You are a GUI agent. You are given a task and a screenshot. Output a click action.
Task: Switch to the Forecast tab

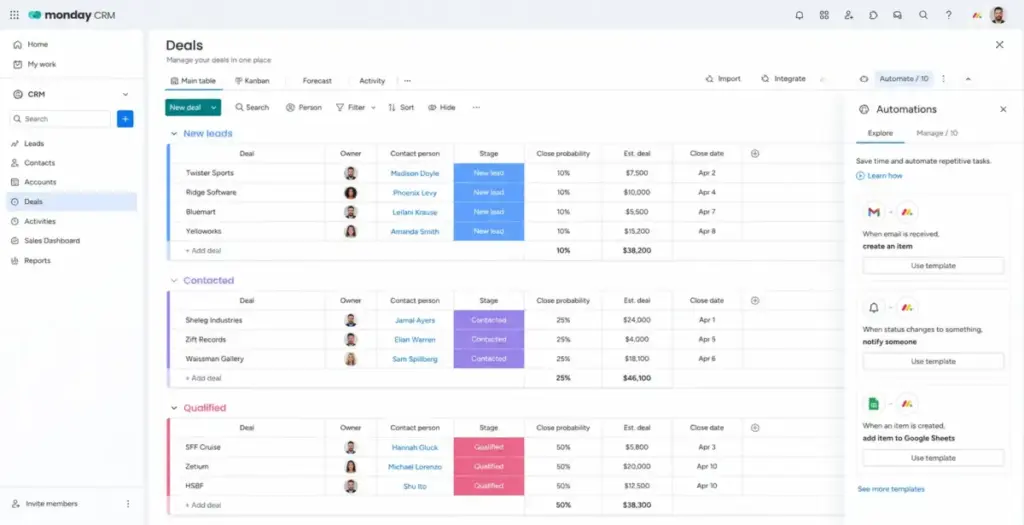317,81
